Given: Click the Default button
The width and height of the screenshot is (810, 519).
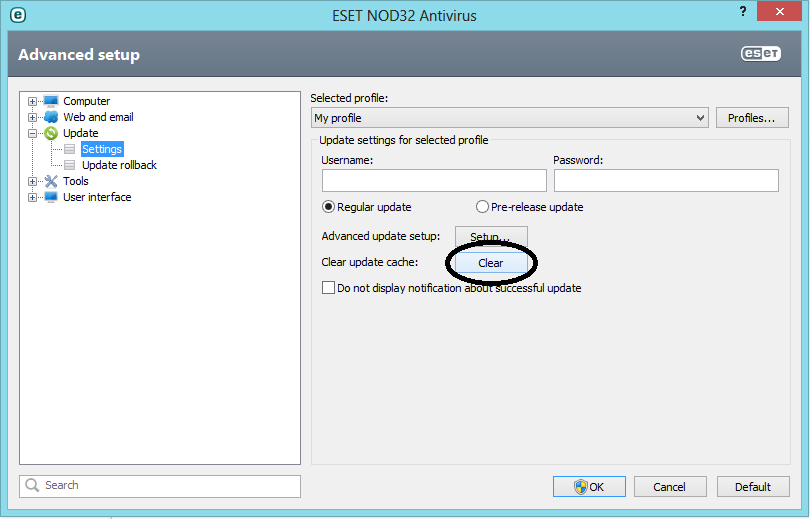Looking at the screenshot, I should [753, 487].
